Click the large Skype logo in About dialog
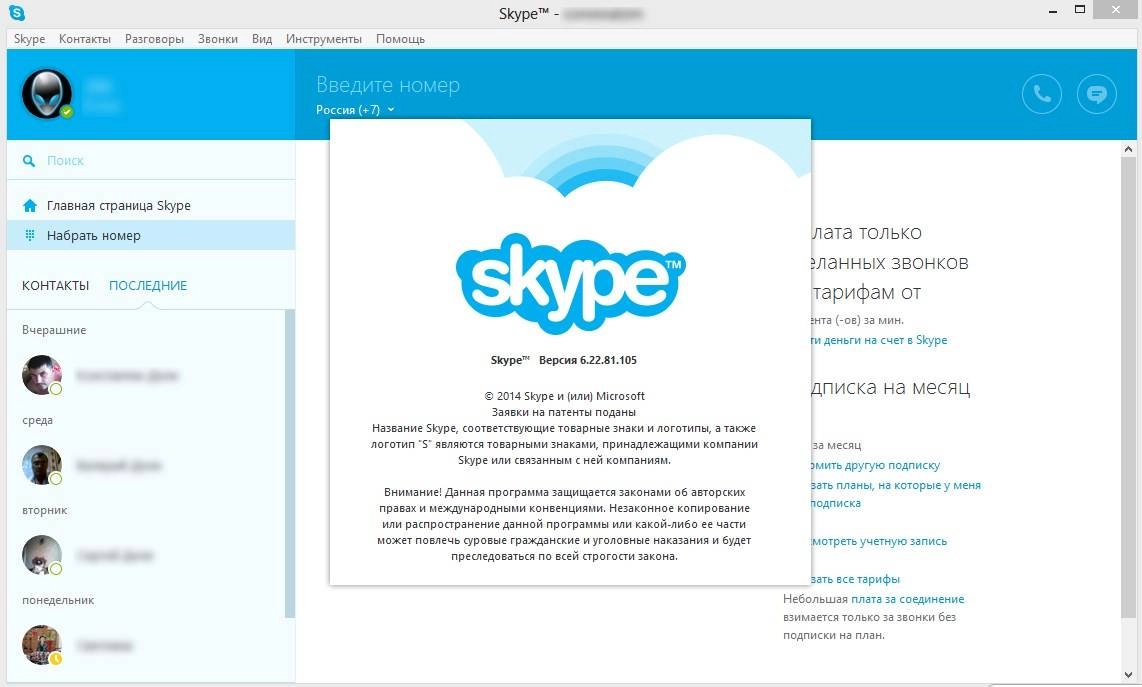Screen dimensions: 1142x687 [570, 283]
